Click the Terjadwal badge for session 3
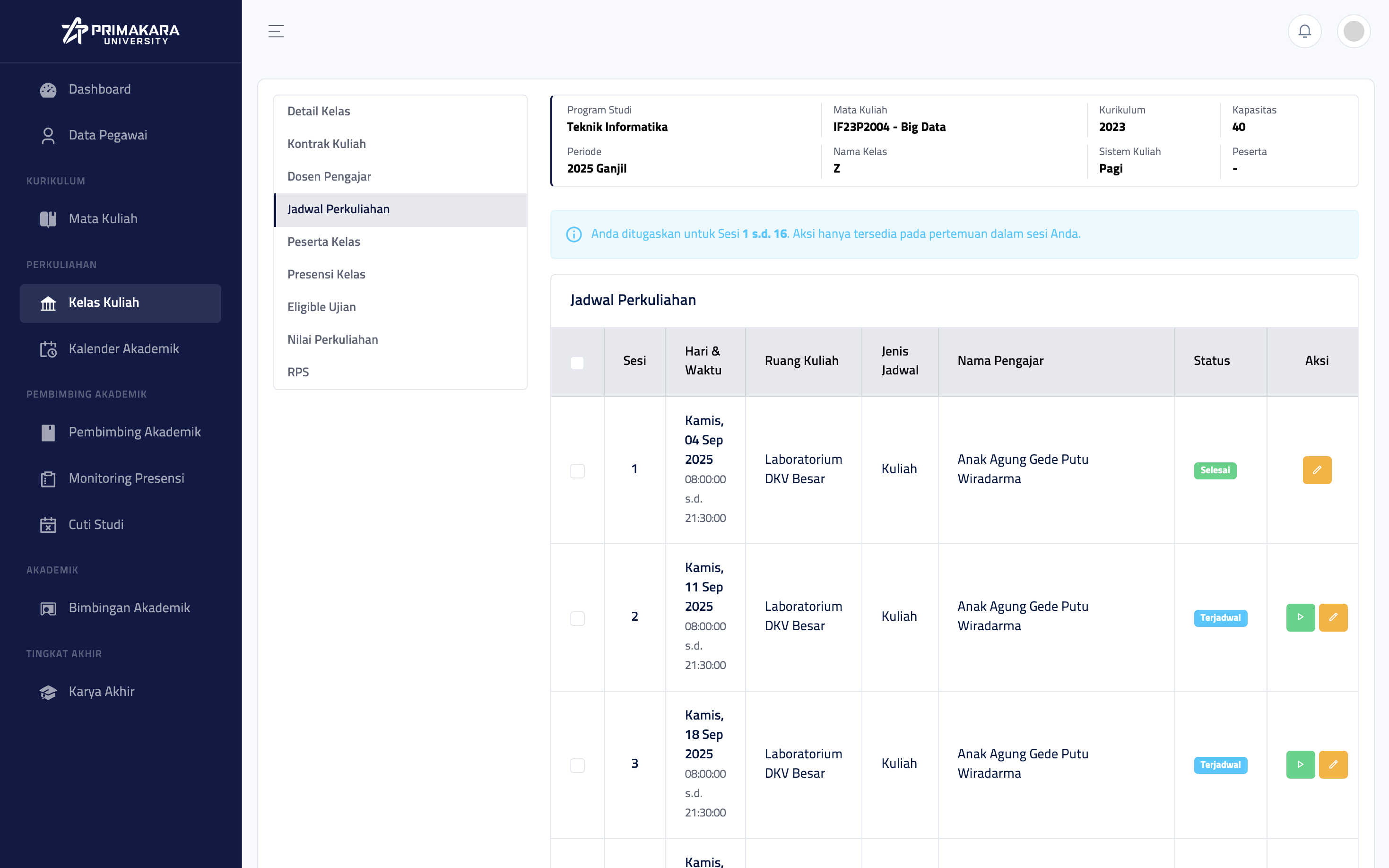 [1220, 765]
